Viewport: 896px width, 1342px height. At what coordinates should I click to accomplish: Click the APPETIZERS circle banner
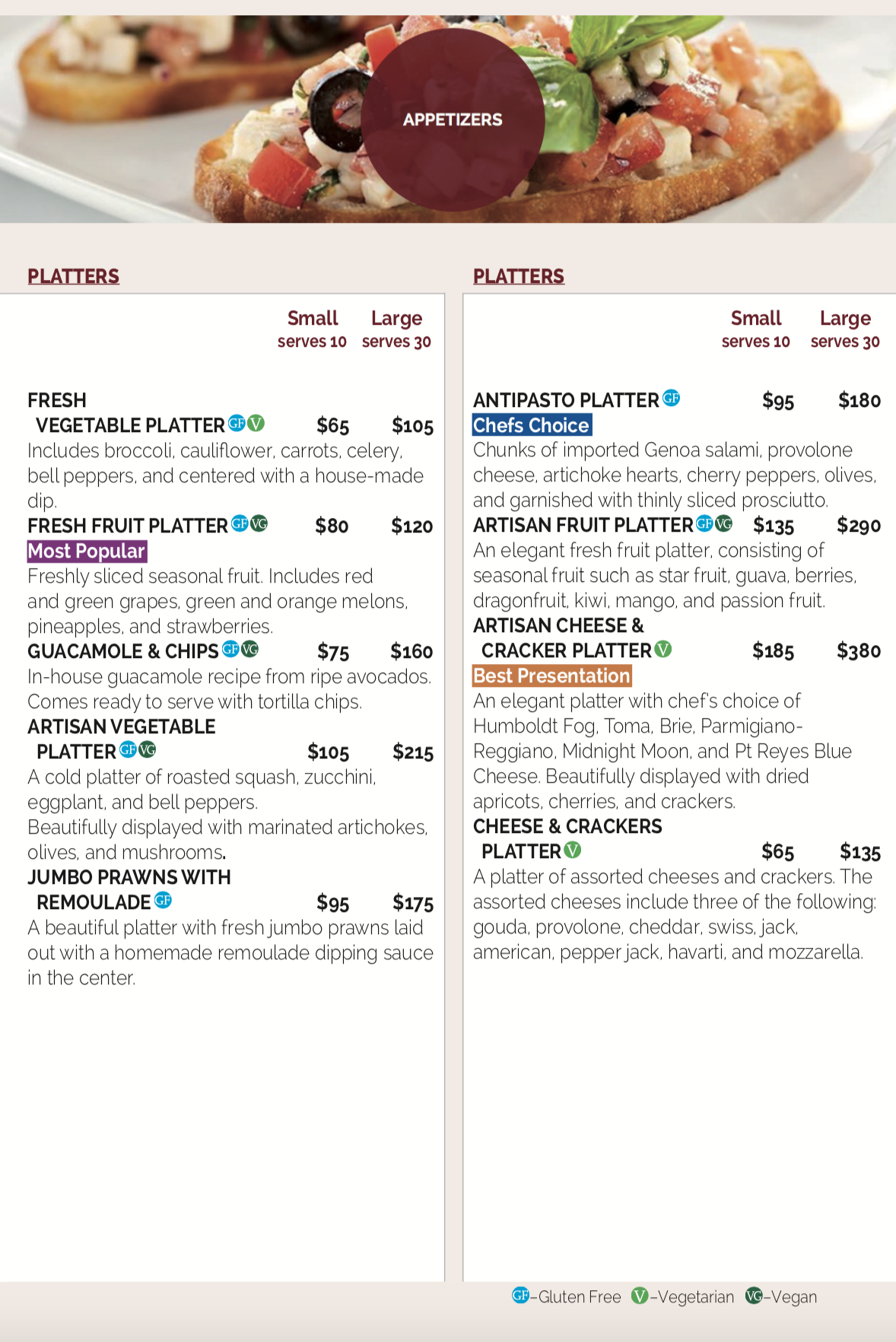[x=453, y=119]
